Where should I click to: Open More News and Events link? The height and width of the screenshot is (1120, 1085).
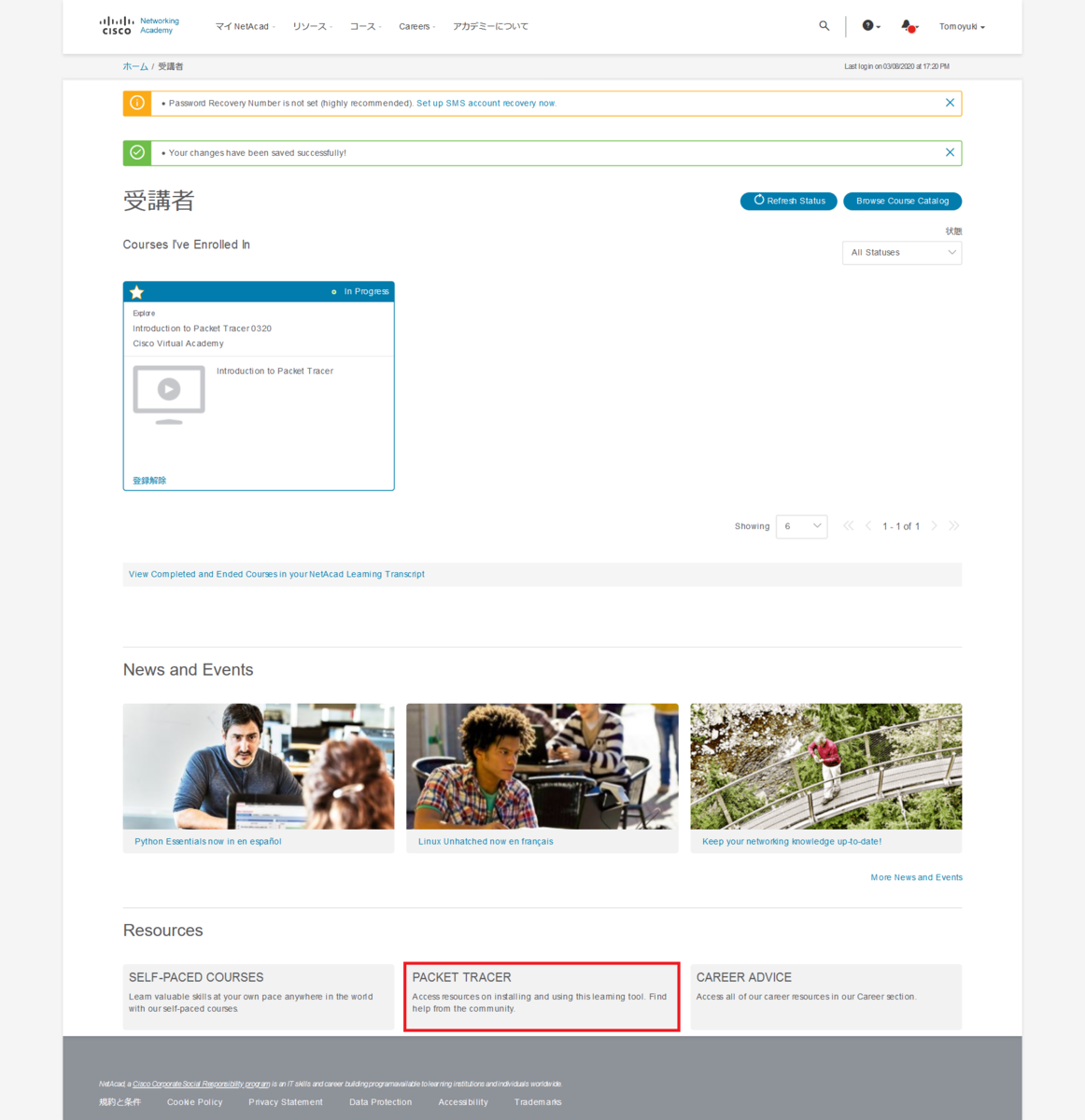(x=916, y=877)
